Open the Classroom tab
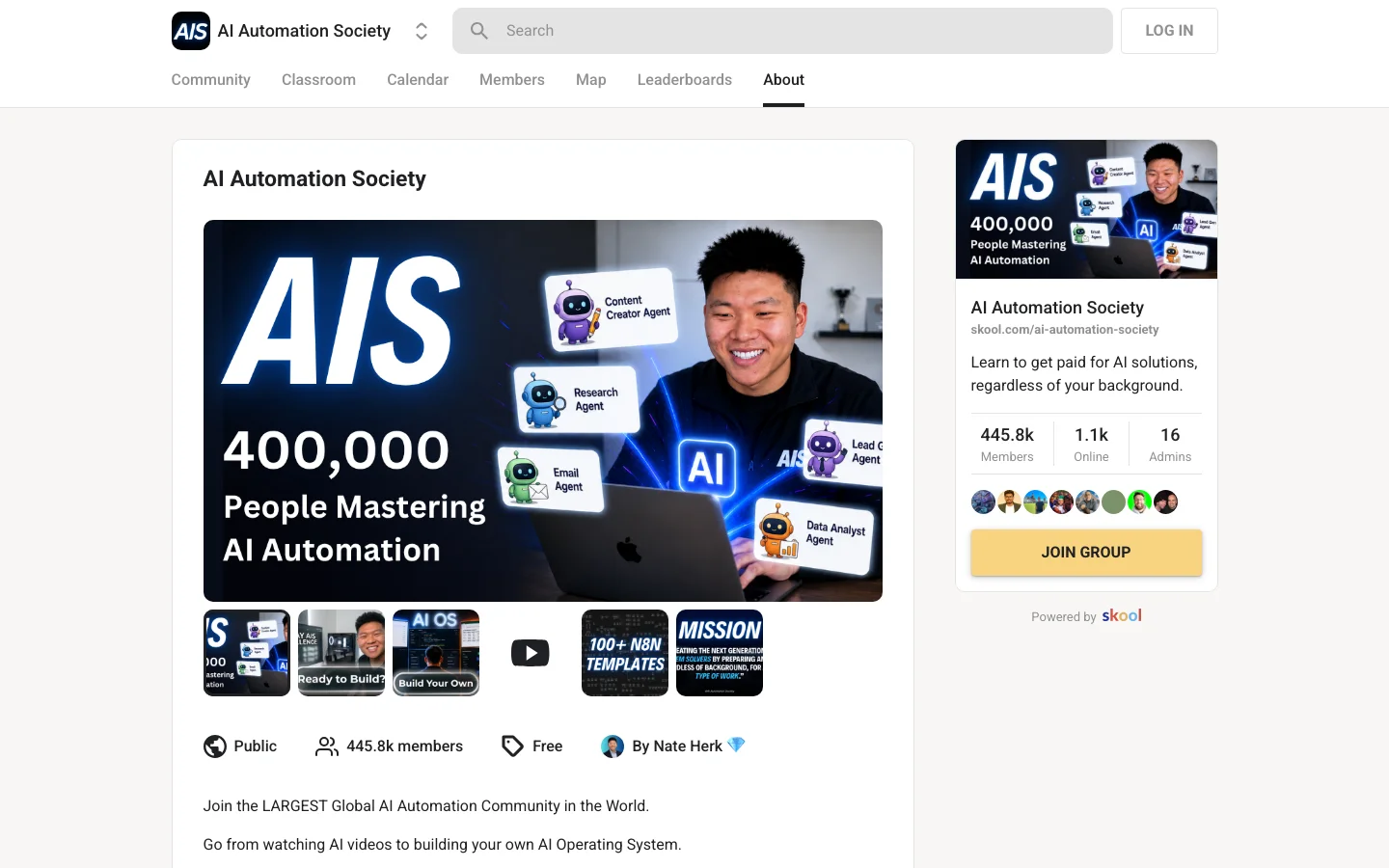The image size is (1389, 868). (x=318, y=80)
